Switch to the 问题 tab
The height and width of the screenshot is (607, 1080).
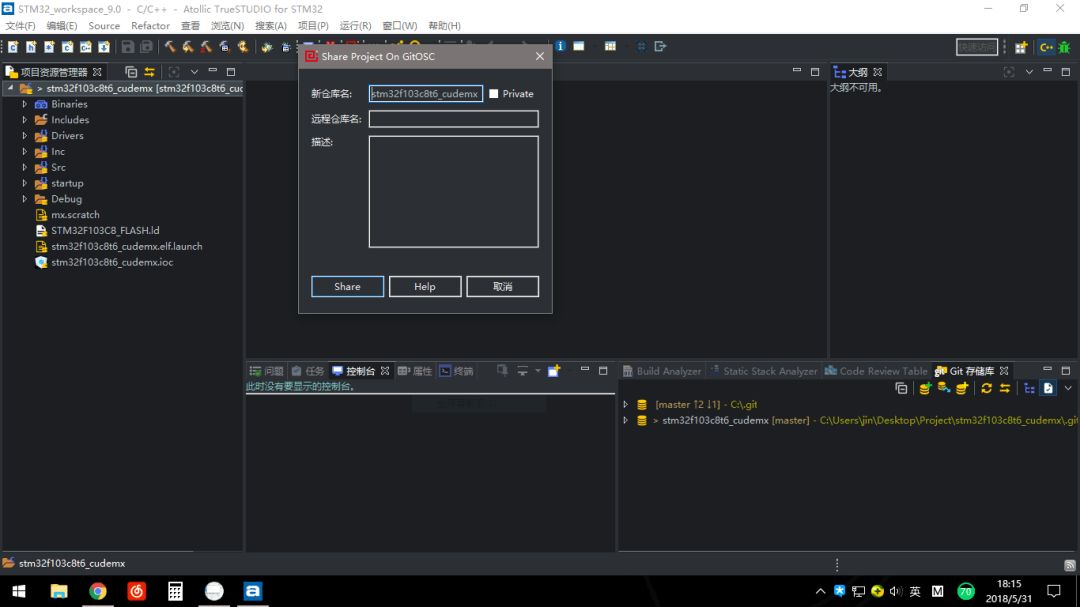click(267, 371)
